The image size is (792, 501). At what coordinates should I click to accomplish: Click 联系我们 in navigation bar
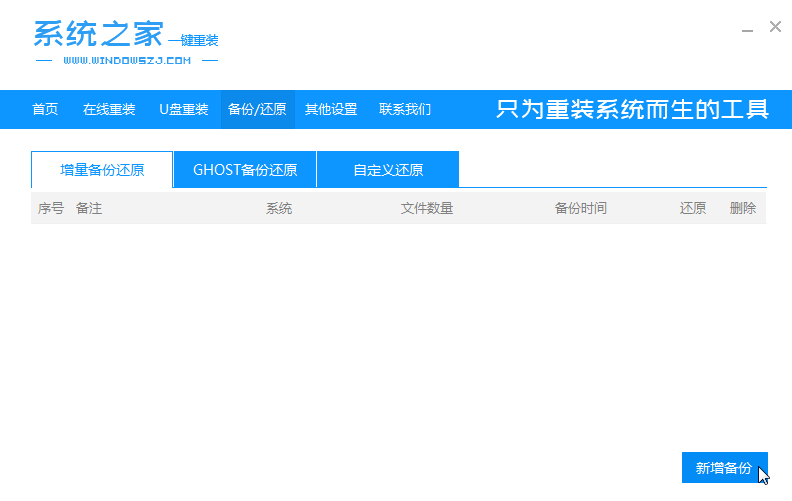[x=405, y=109]
